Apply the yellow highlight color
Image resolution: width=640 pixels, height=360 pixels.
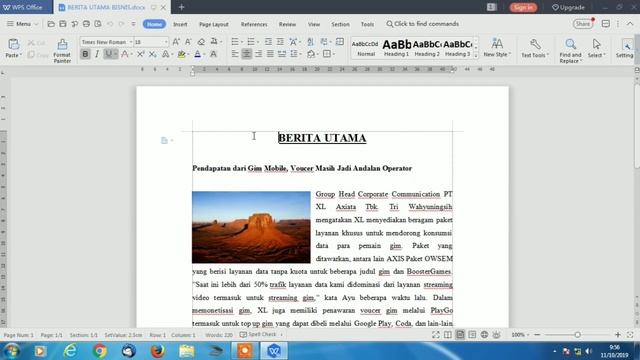coord(181,54)
